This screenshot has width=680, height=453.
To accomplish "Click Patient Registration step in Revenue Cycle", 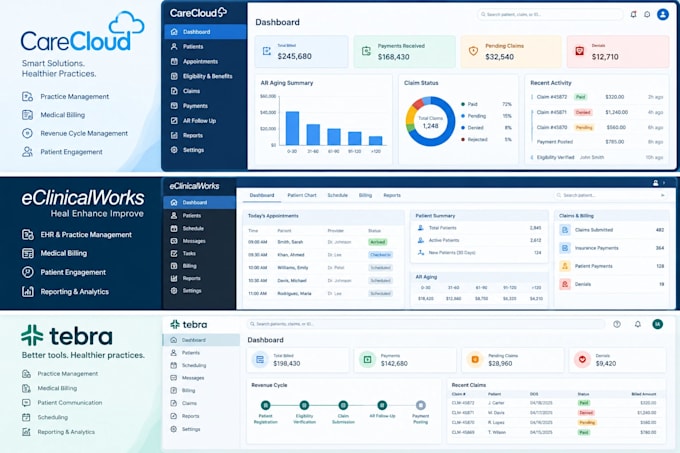I will click(265, 405).
